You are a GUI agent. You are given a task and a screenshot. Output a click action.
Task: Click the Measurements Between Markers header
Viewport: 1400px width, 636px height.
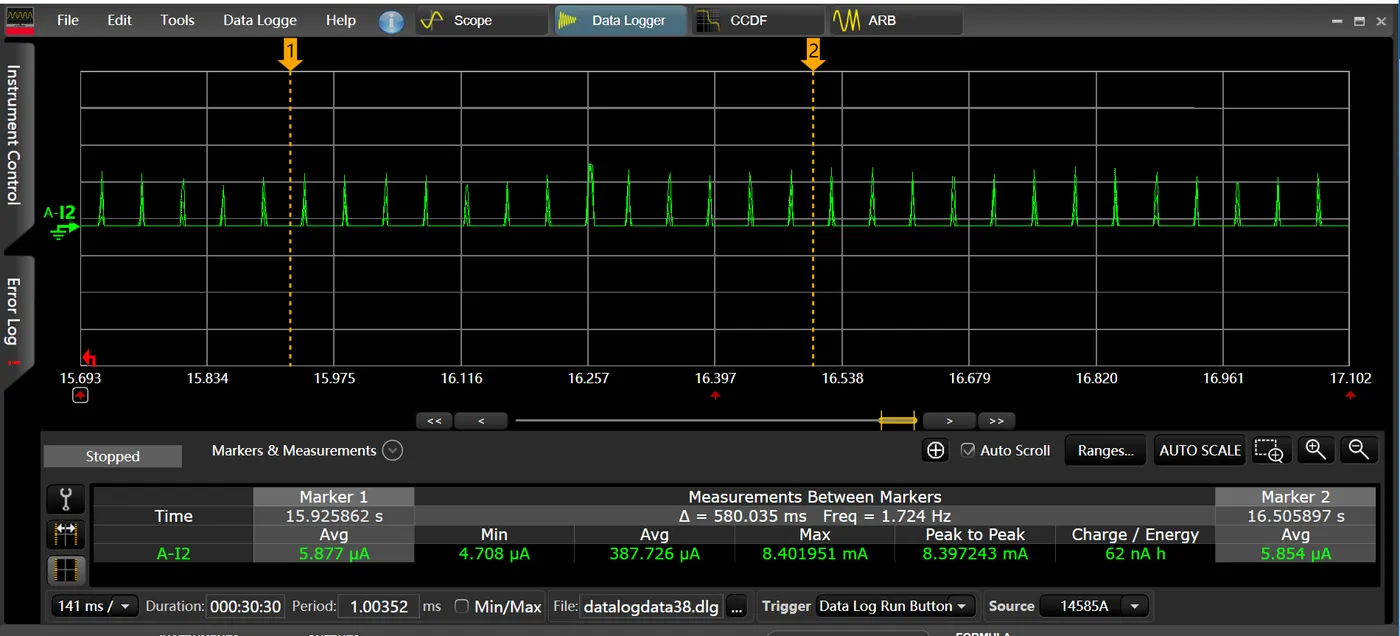coord(815,496)
